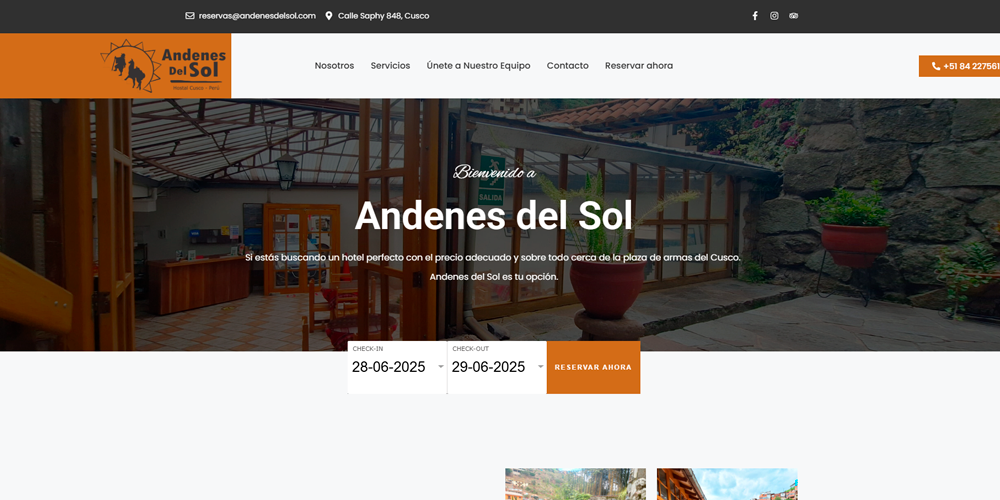The image size is (1000, 500).
Task: Open the Servicios menu item
Action: [x=390, y=66]
